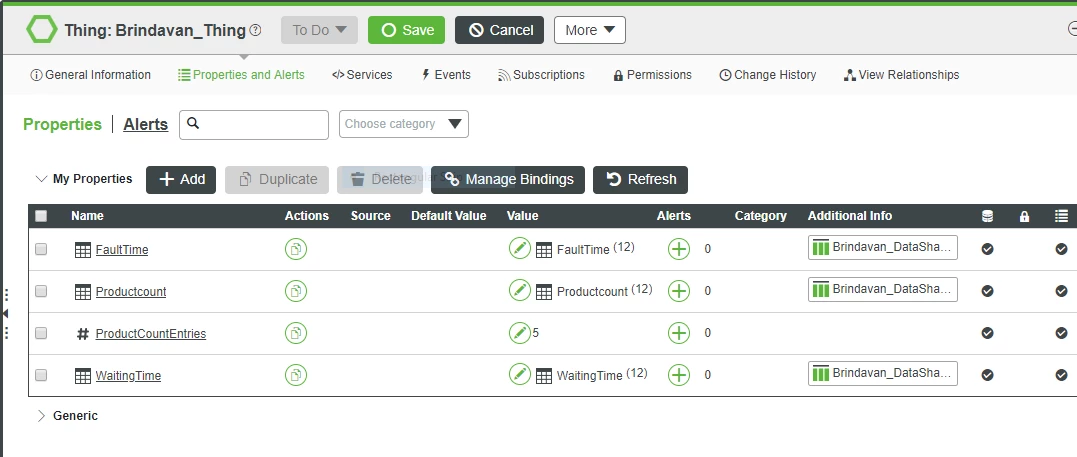1077x457 pixels.
Task: Edit Productcount value with pencil icon
Action: pos(520,290)
